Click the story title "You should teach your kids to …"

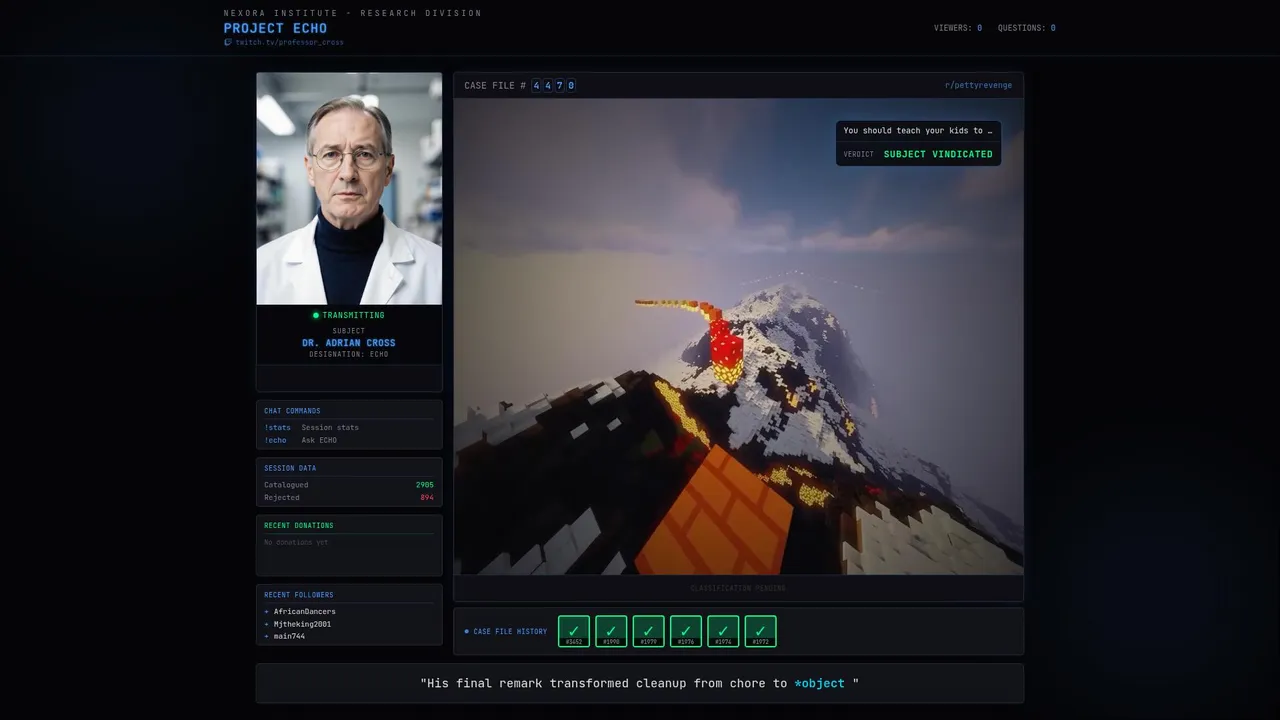point(918,130)
